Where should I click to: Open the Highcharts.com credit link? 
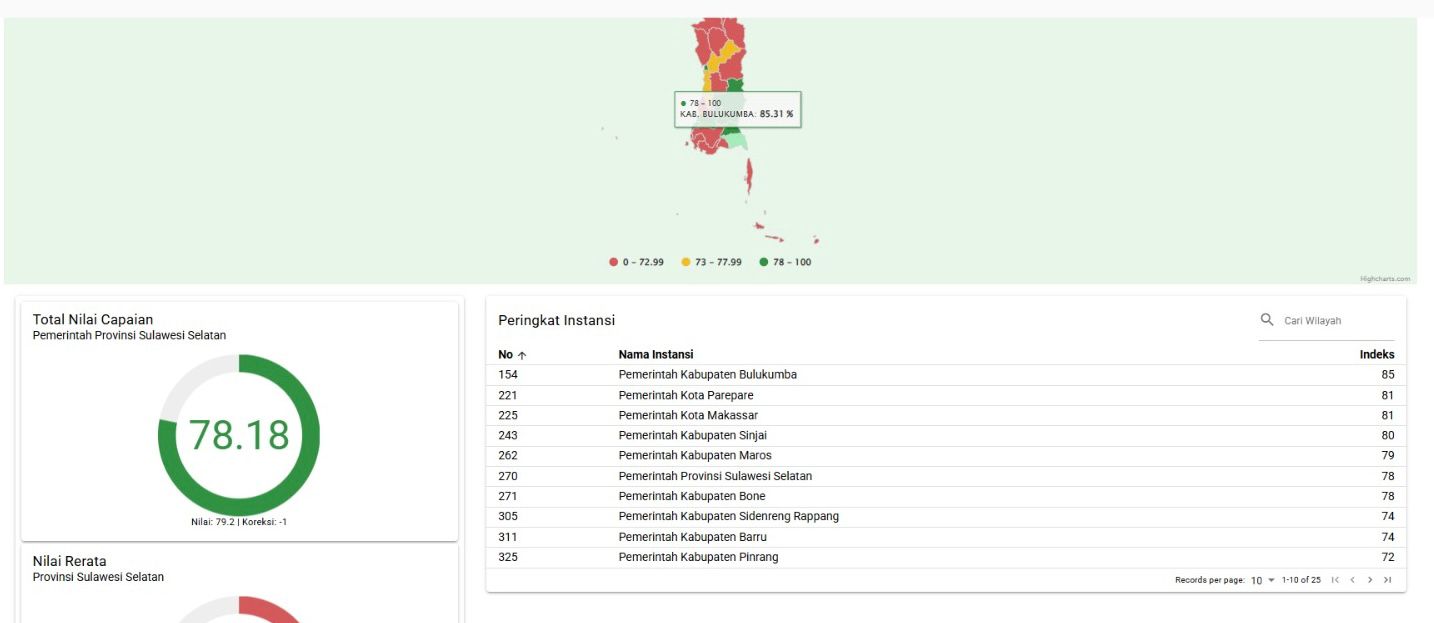point(1385,279)
